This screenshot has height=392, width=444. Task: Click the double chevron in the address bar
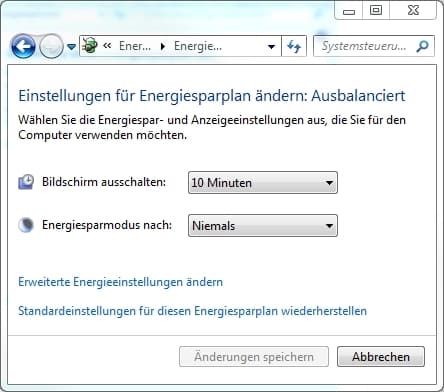click(107, 46)
